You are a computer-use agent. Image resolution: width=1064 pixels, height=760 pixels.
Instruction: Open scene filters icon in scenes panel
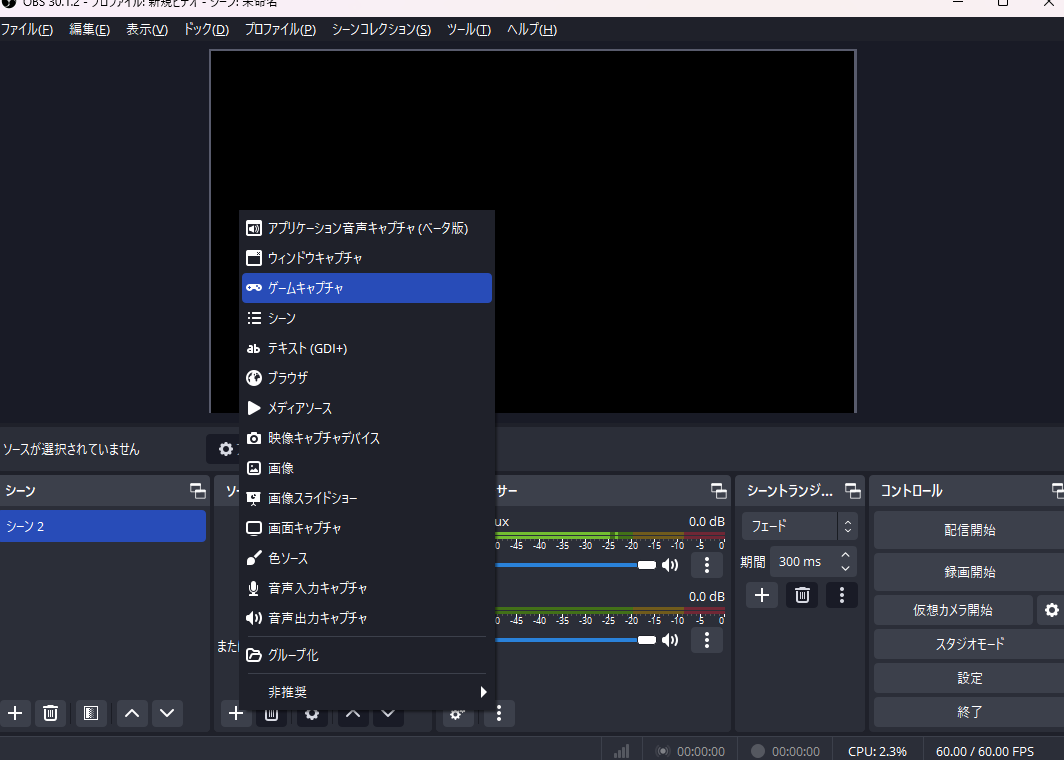91,713
